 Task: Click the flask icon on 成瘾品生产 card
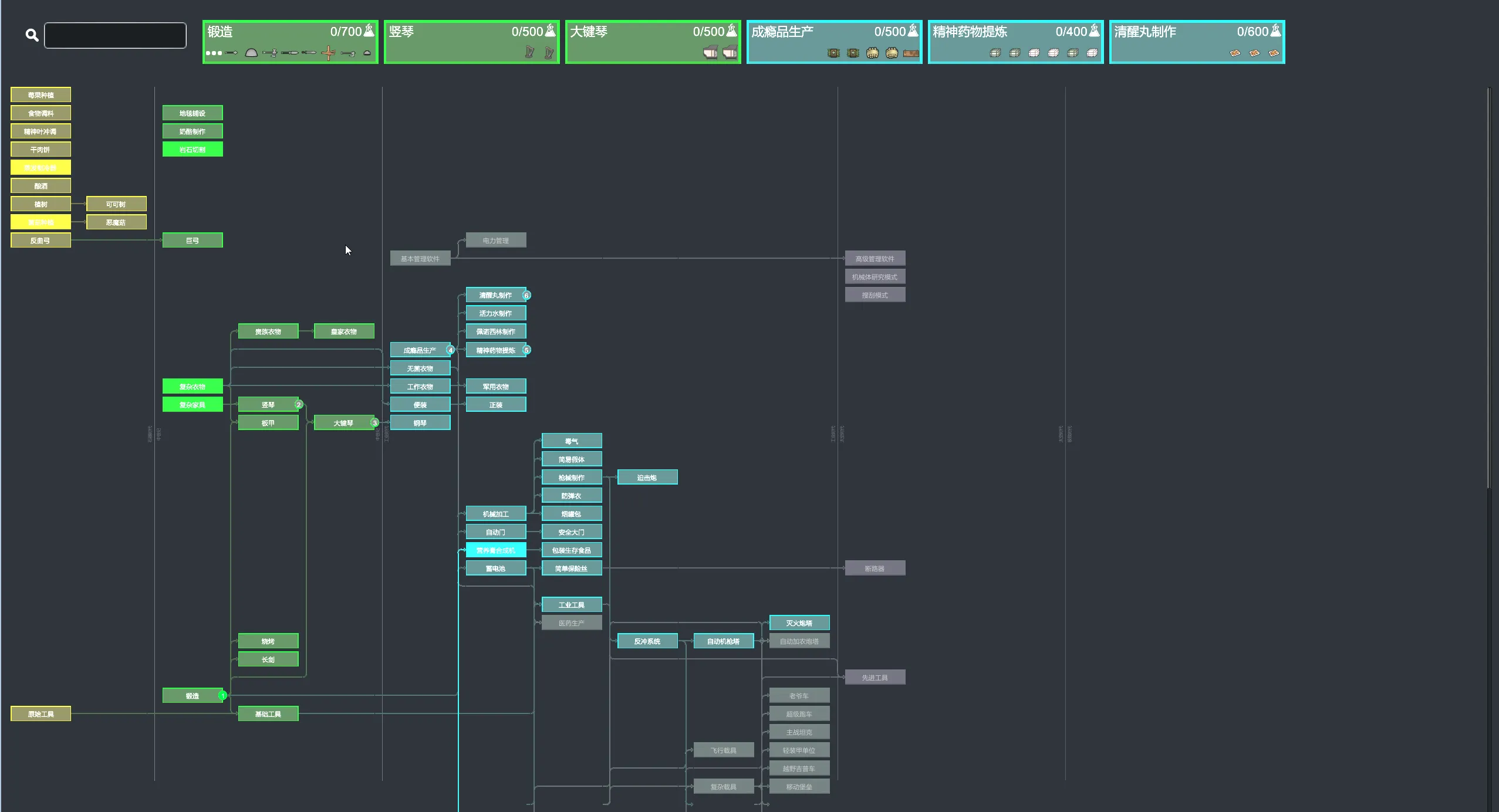[913, 31]
